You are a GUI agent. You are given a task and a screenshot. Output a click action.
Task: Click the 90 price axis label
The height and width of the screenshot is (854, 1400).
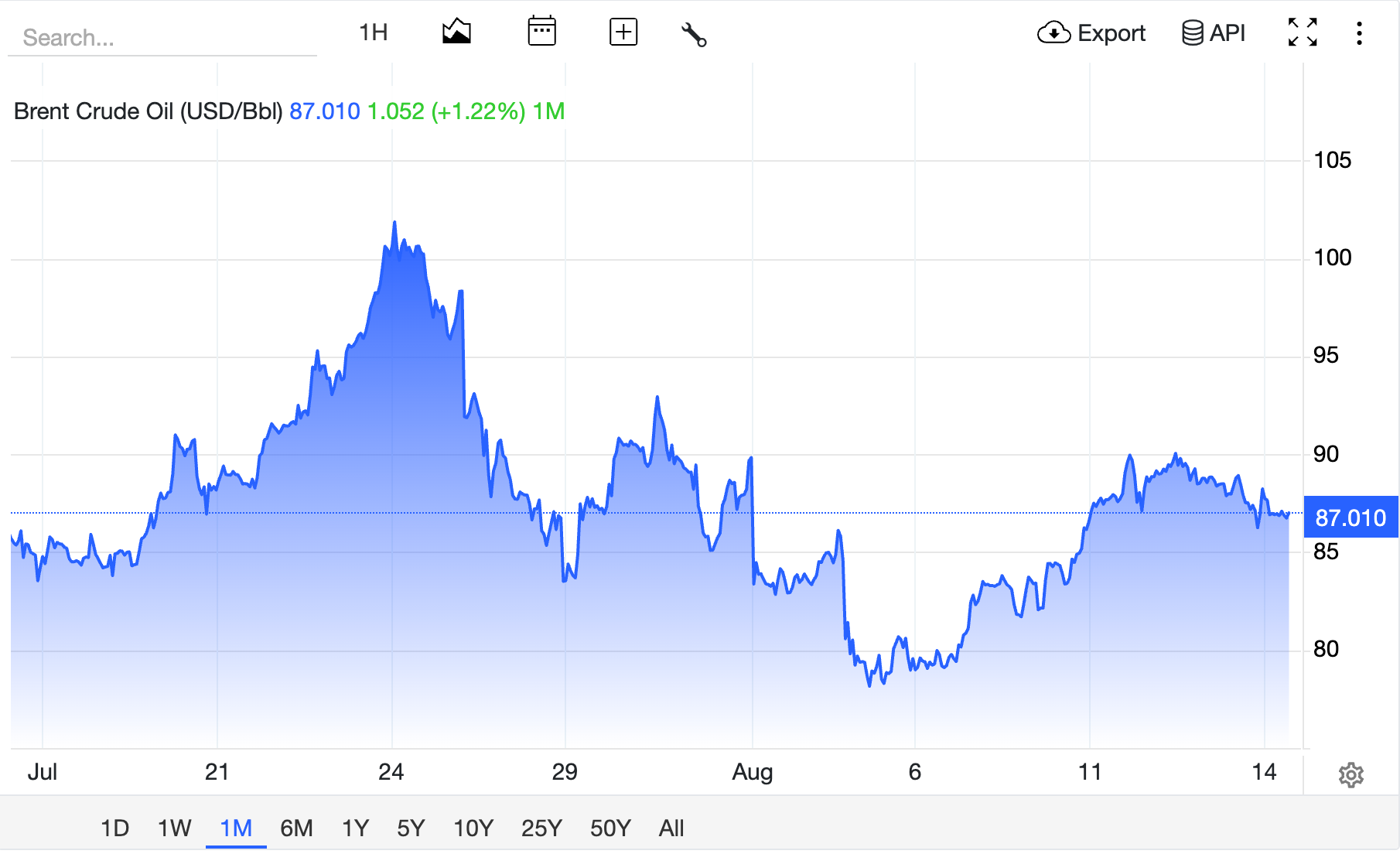(x=1326, y=454)
